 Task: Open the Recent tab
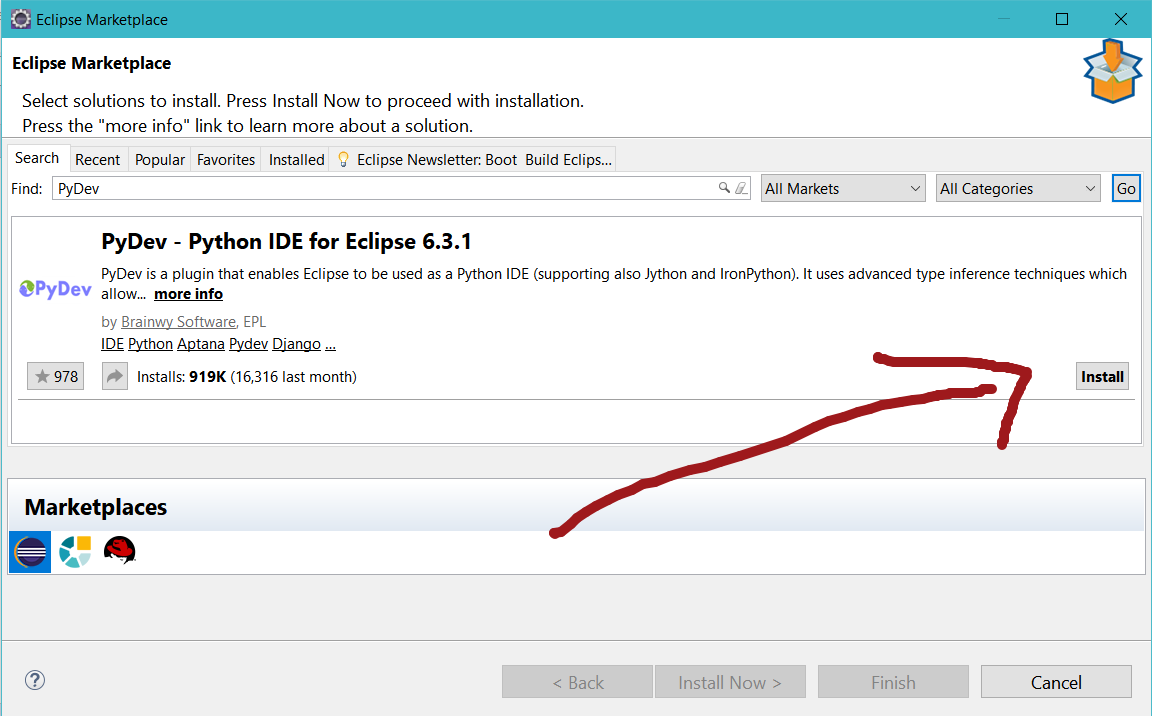pyautogui.click(x=98, y=159)
